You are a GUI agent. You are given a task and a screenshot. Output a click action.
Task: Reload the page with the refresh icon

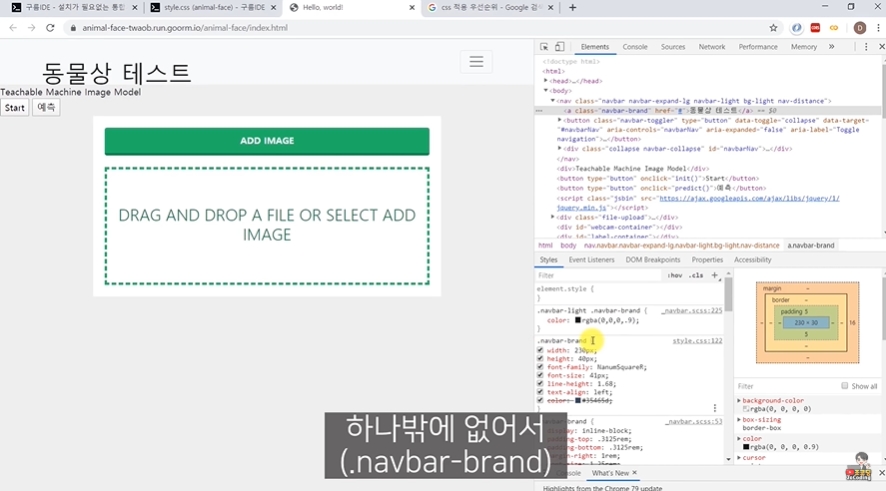(x=50, y=28)
